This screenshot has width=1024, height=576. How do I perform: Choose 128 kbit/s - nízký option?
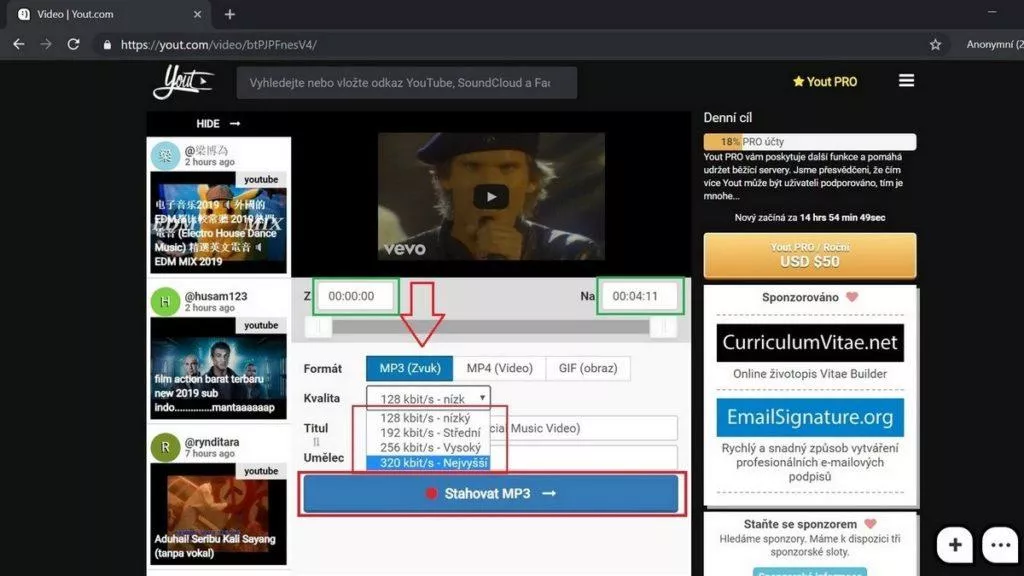[428, 418]
